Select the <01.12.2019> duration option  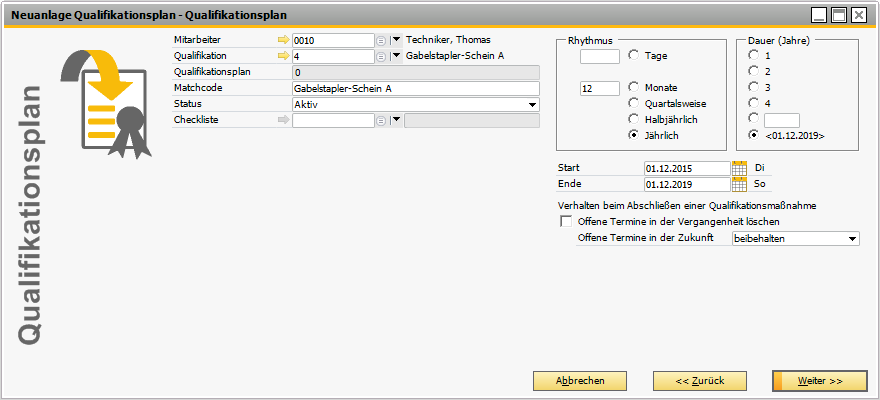click(x=753, y=135)
